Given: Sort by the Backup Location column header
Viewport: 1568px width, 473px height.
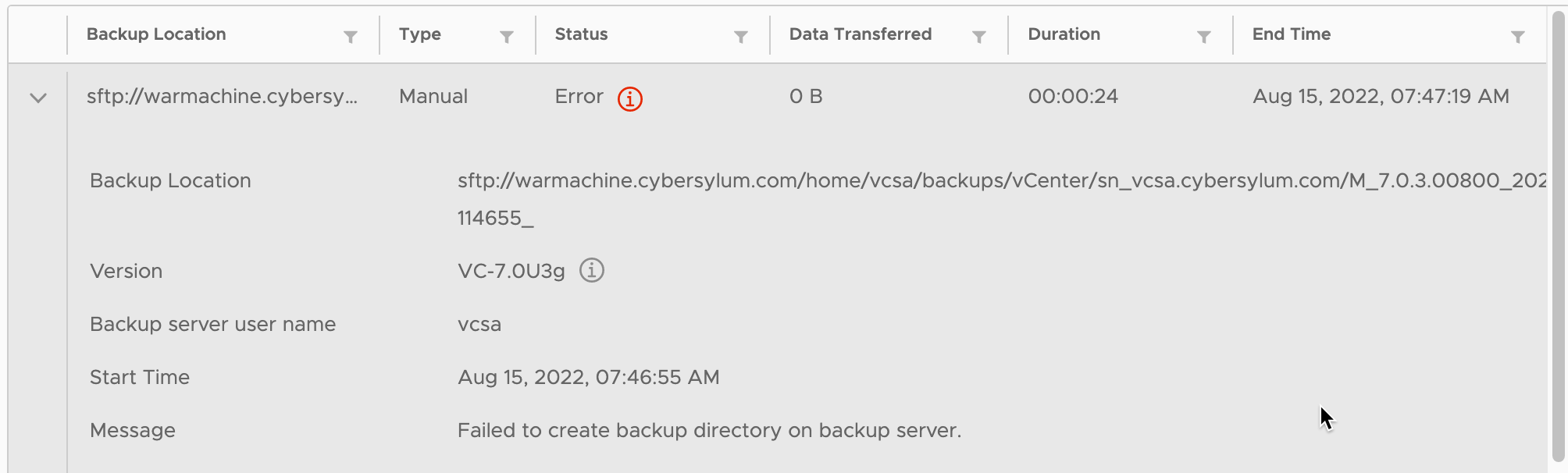Looking at the screenshot, I should (x=156, y=34).
